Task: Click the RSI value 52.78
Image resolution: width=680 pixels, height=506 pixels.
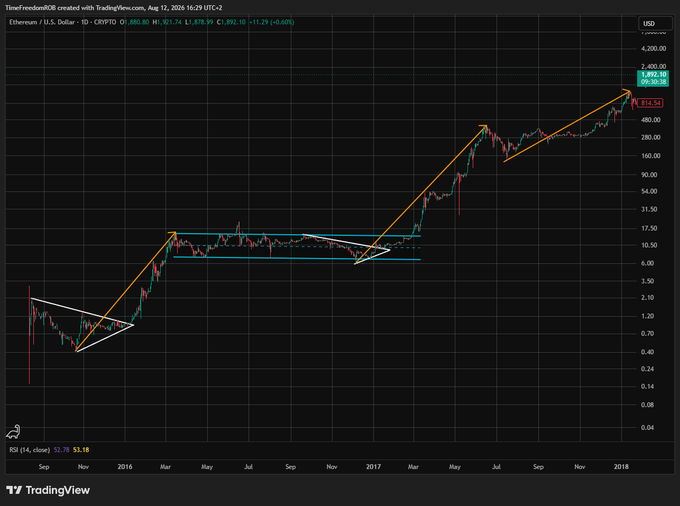Action: [x=61, y=450]
